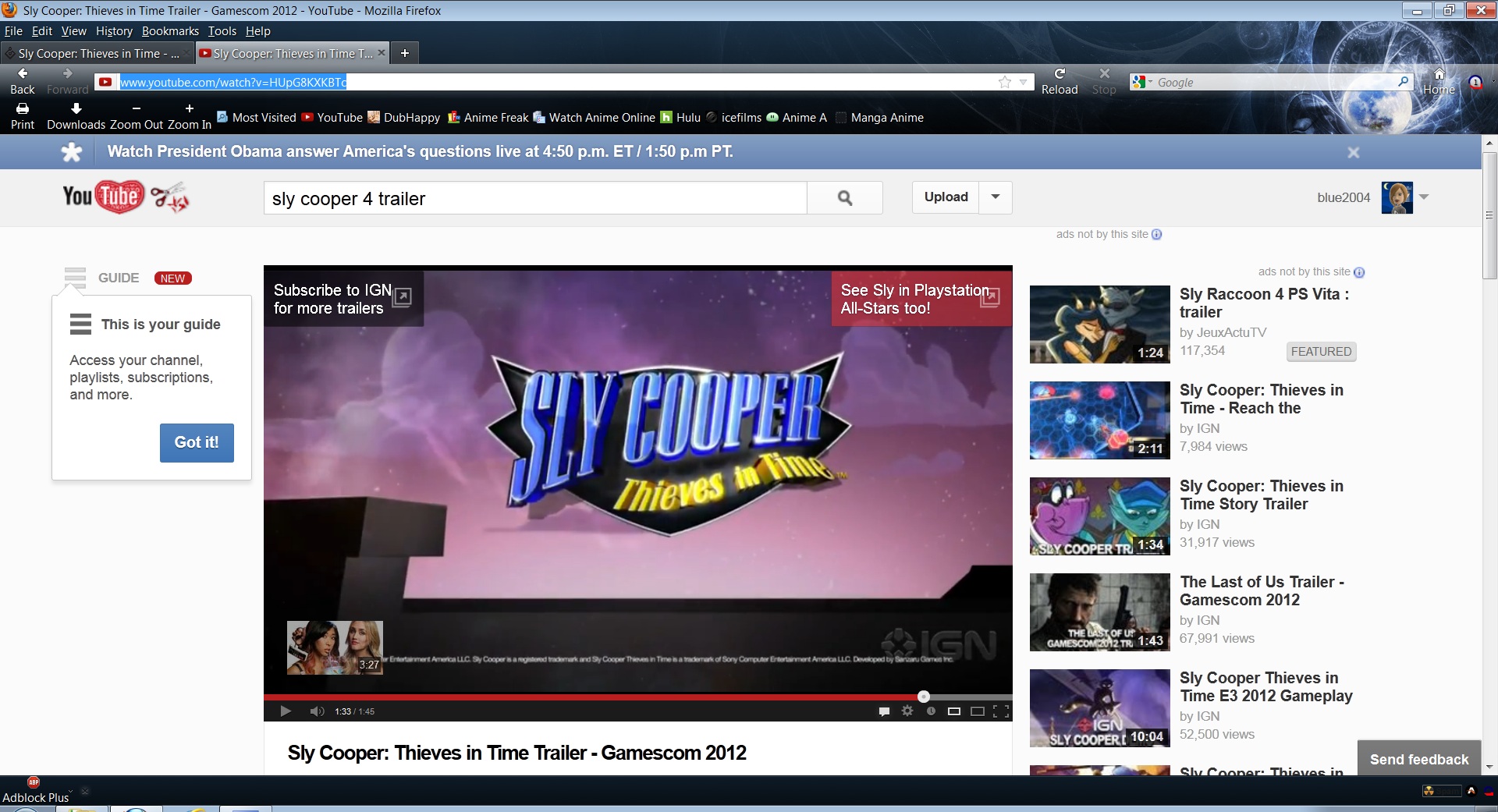Open the Downloads toolbar icon
Viewport: 1498px width, 812px height.
click(x=76, y=109)
